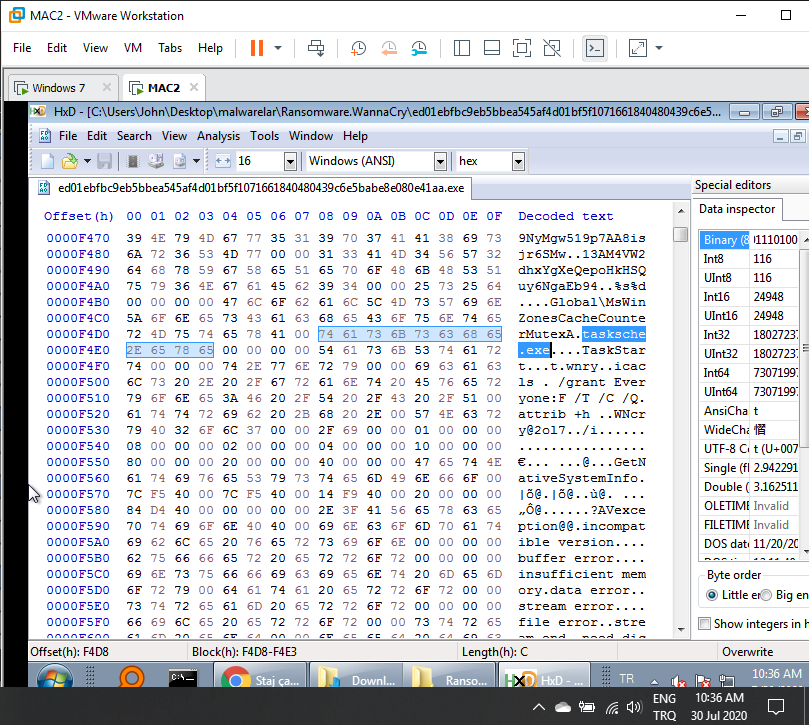Image resolution: width=809 pixels, height=725 pixels.
Task: Open Windows (ANSI) encoding dropdown
Action: 440,162
